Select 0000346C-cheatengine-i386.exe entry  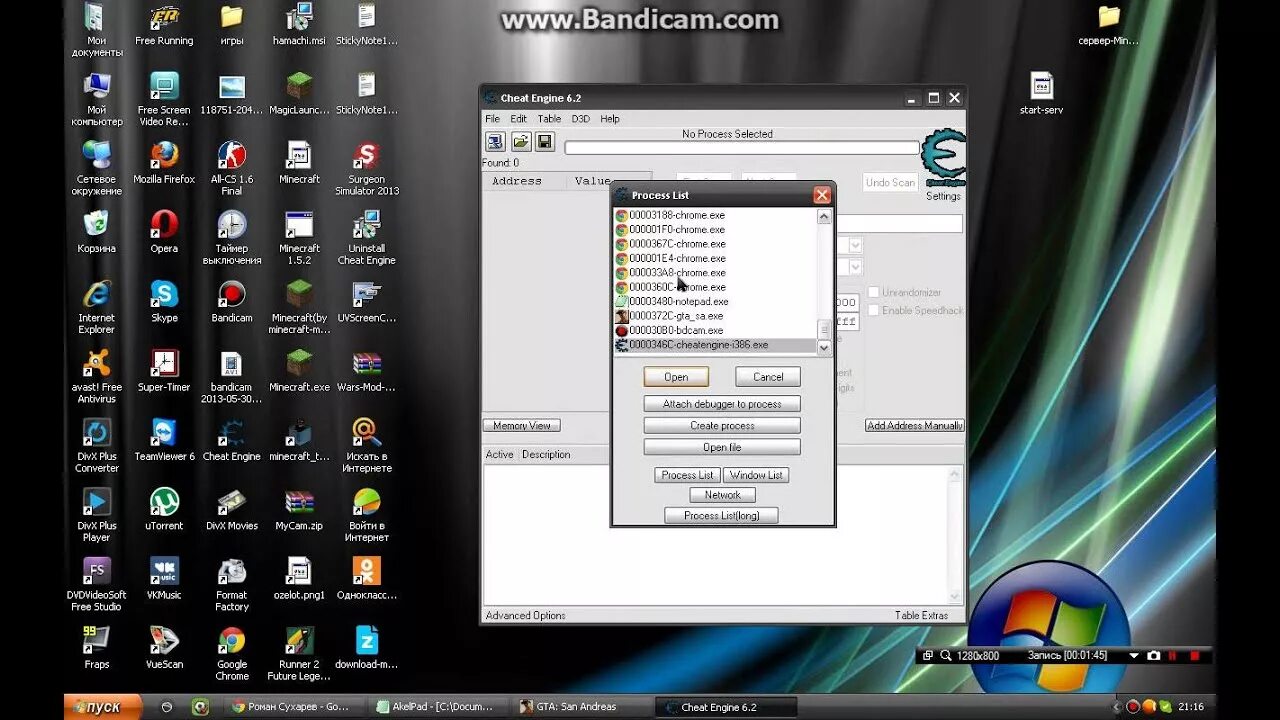[x=715, y=345]
